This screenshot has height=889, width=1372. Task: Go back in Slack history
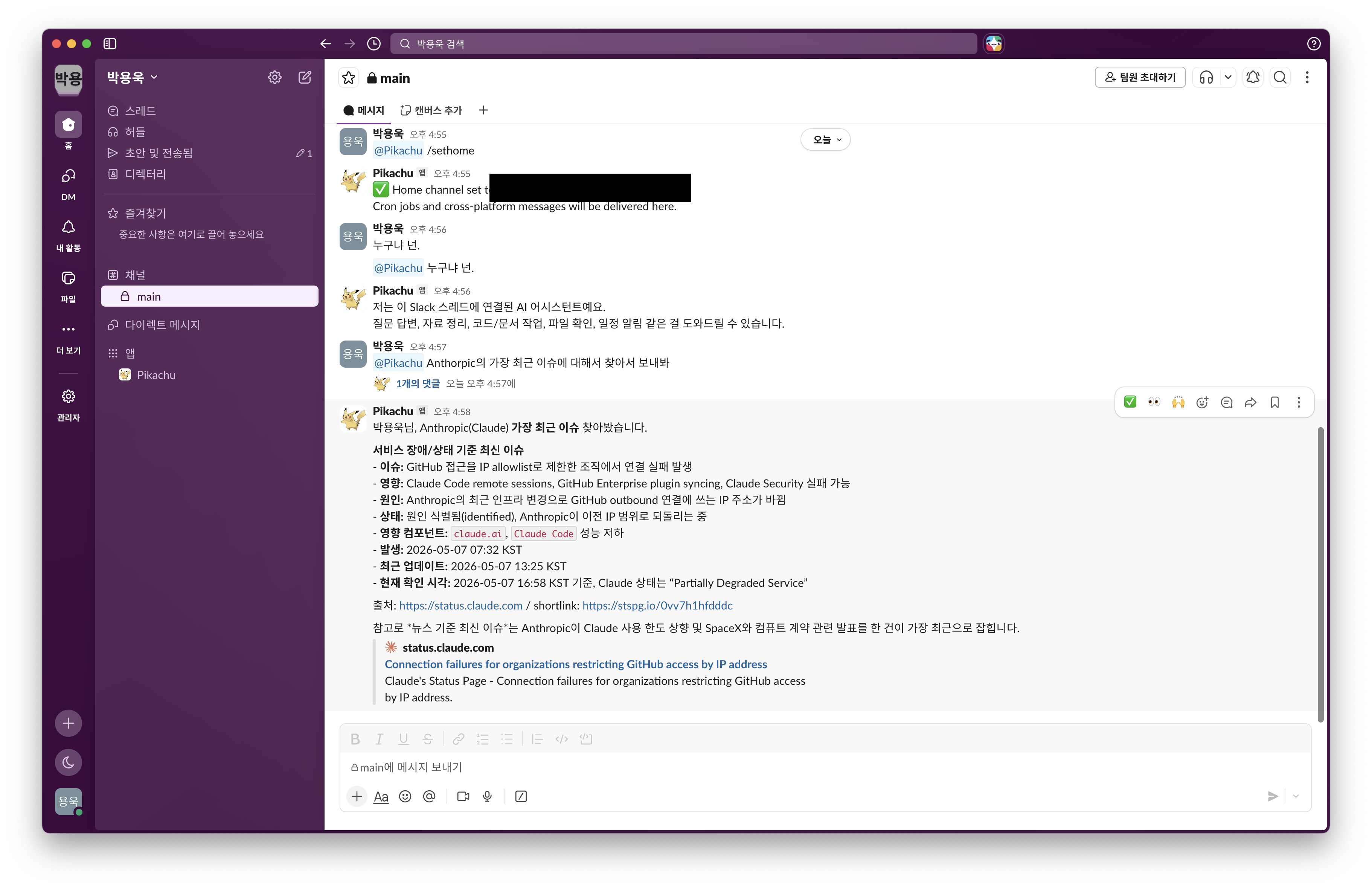(326, 44)
